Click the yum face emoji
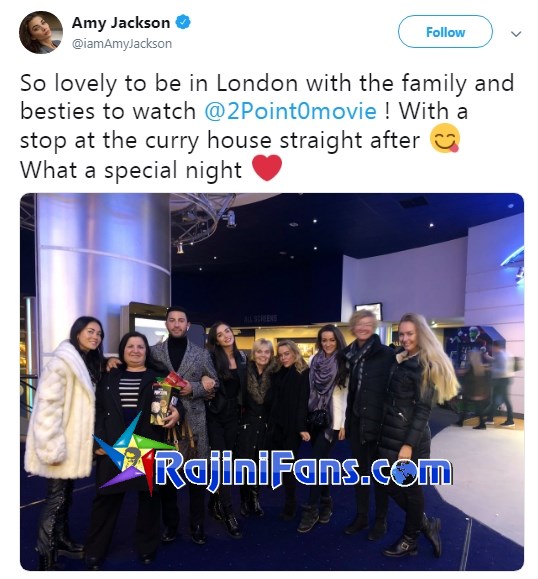Image resolution: width=538 pixels, height=579 pixels. click(x=445, y=138)
